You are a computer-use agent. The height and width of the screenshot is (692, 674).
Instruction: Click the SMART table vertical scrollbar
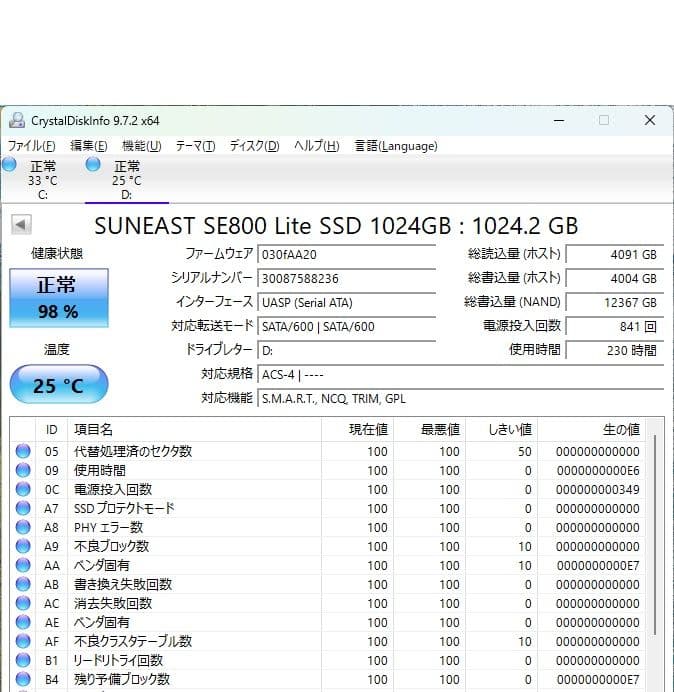(655, 534)
